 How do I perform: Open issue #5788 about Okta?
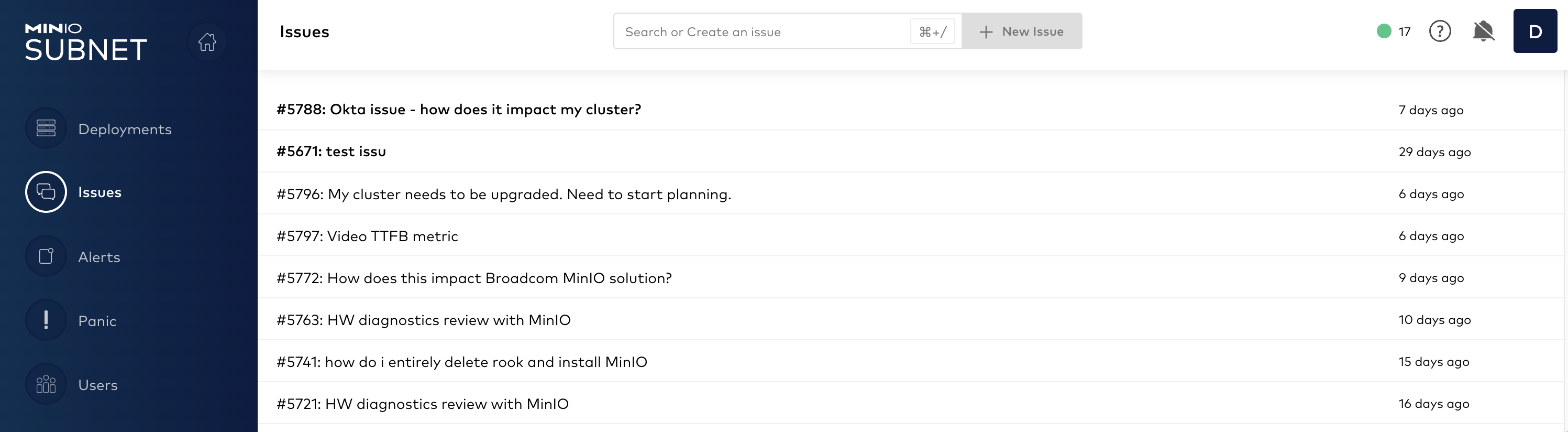point(458,110)
